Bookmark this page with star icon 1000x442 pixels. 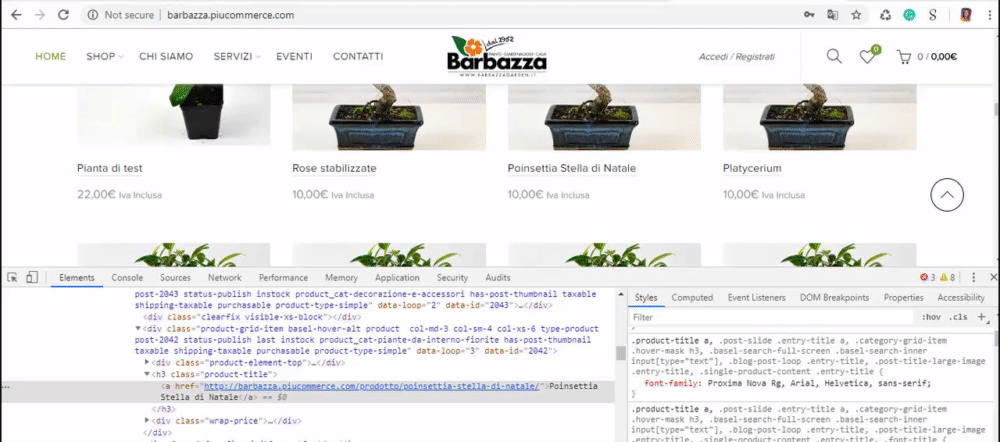[856, 15]
